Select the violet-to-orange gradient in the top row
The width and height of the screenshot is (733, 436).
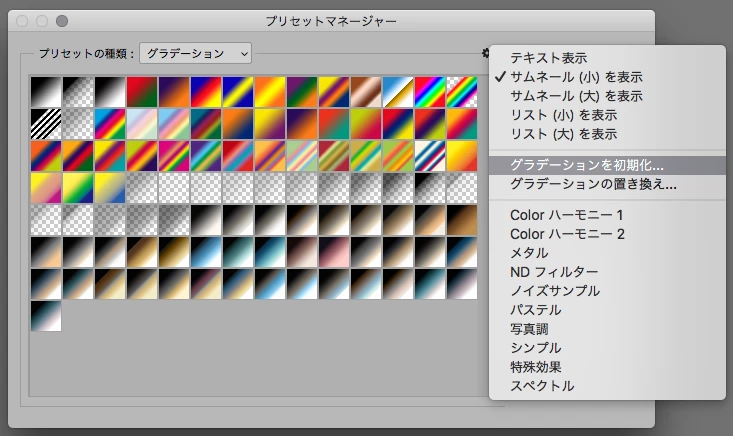(174, 92)
